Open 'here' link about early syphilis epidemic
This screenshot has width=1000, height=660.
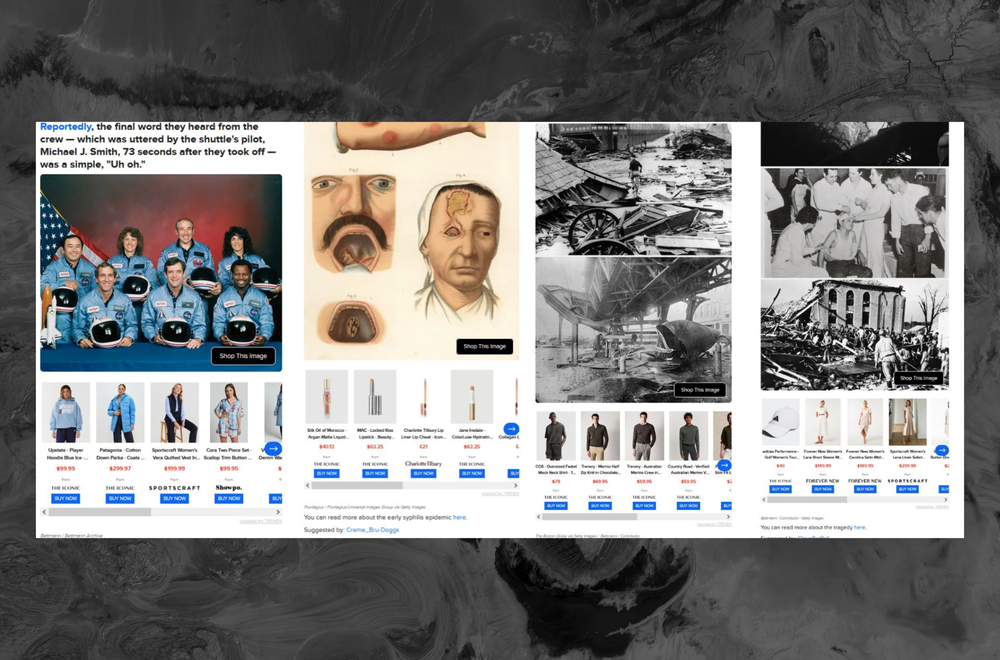pos(459,517)
